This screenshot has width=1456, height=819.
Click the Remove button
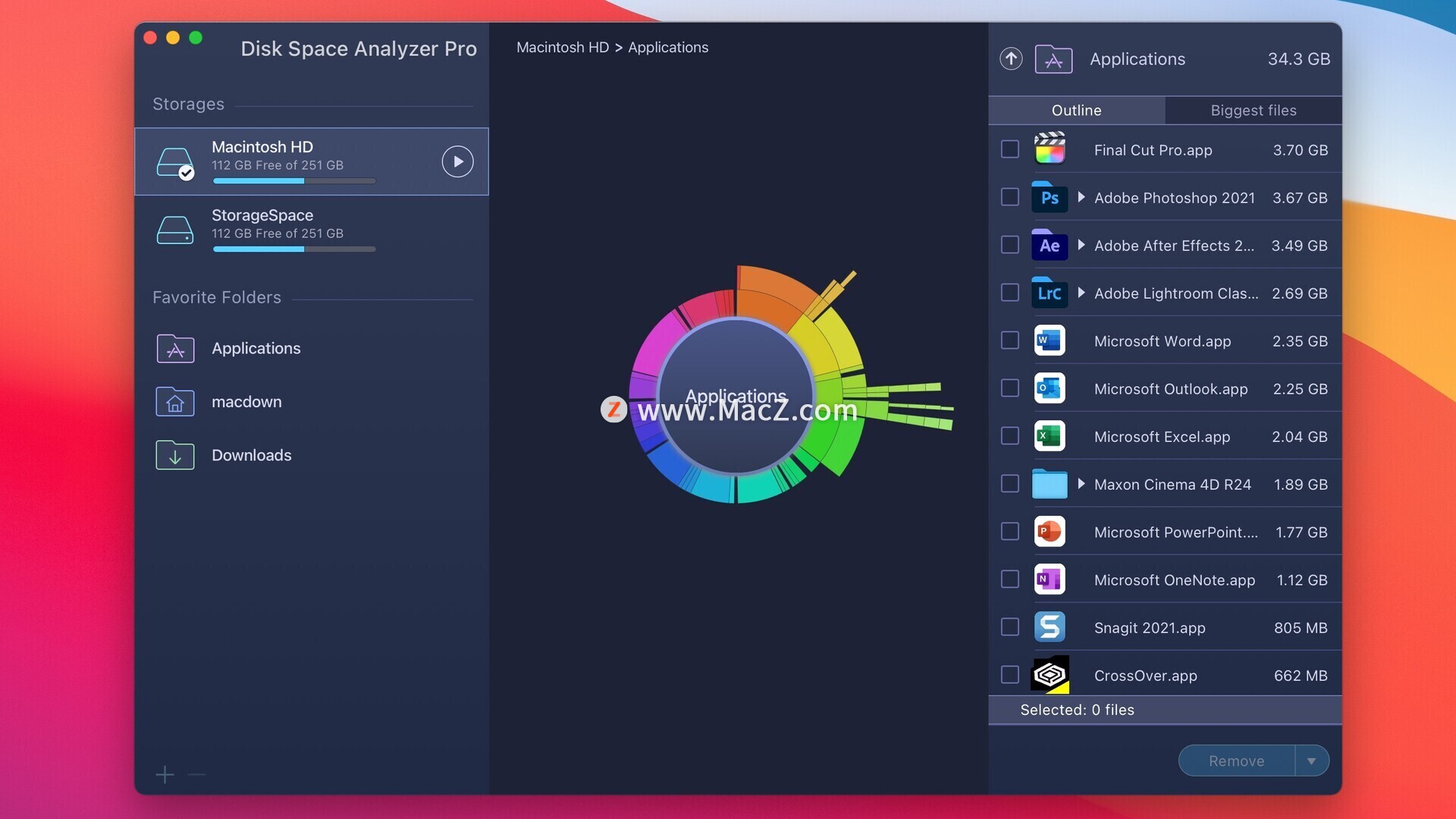[1237, 761]
